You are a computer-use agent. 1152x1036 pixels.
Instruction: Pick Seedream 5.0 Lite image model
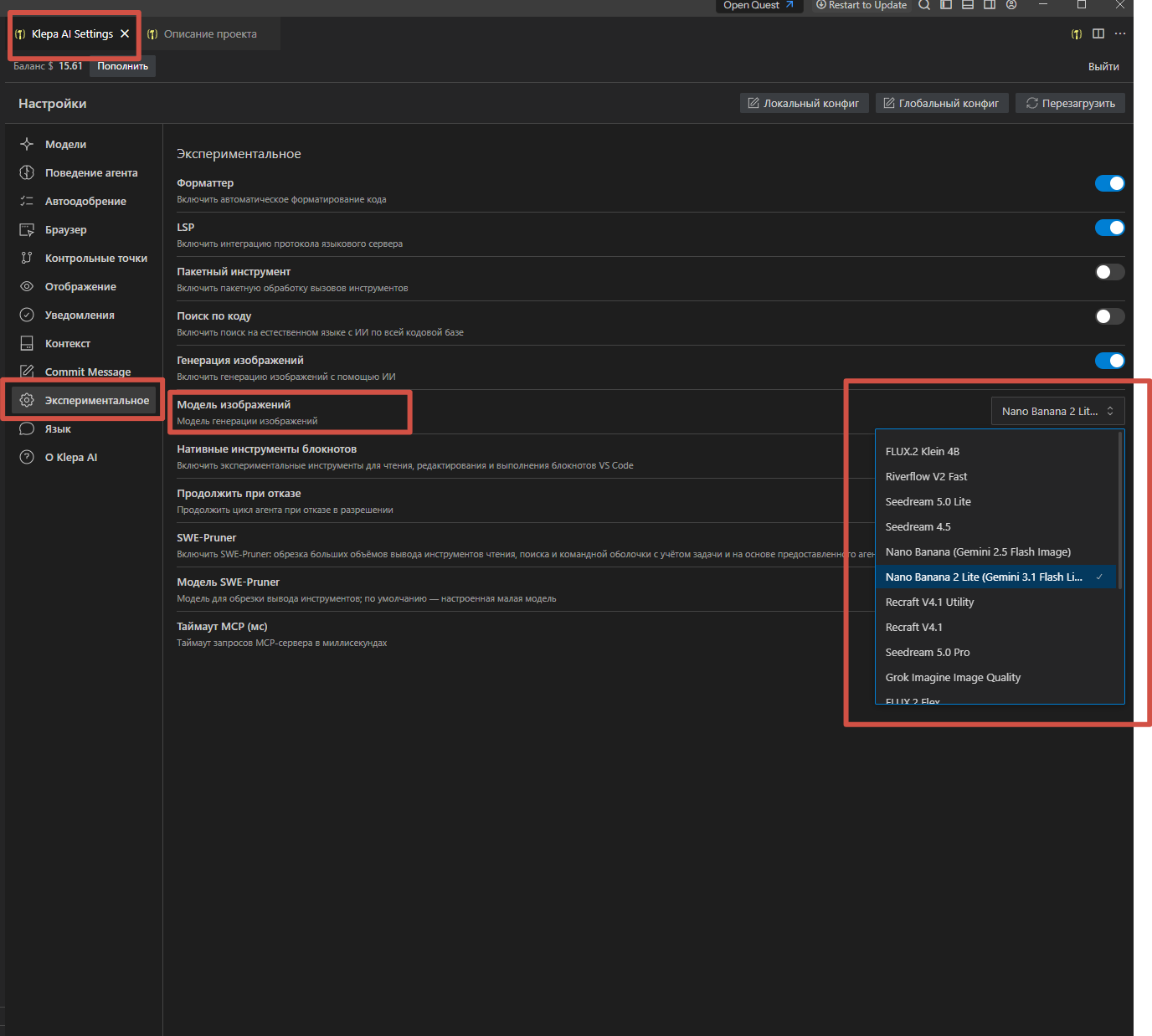click(996, 501)
